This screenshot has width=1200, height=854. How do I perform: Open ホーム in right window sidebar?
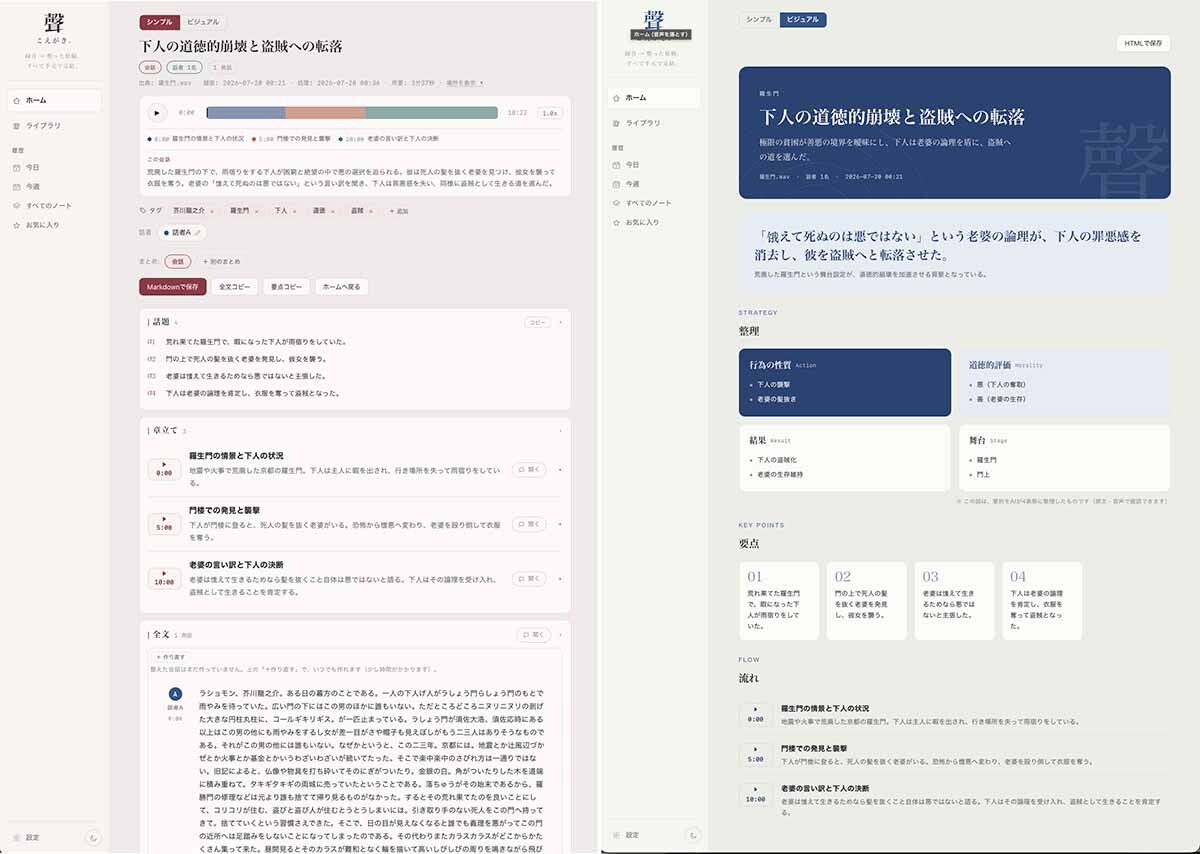[x=654, y=98]
